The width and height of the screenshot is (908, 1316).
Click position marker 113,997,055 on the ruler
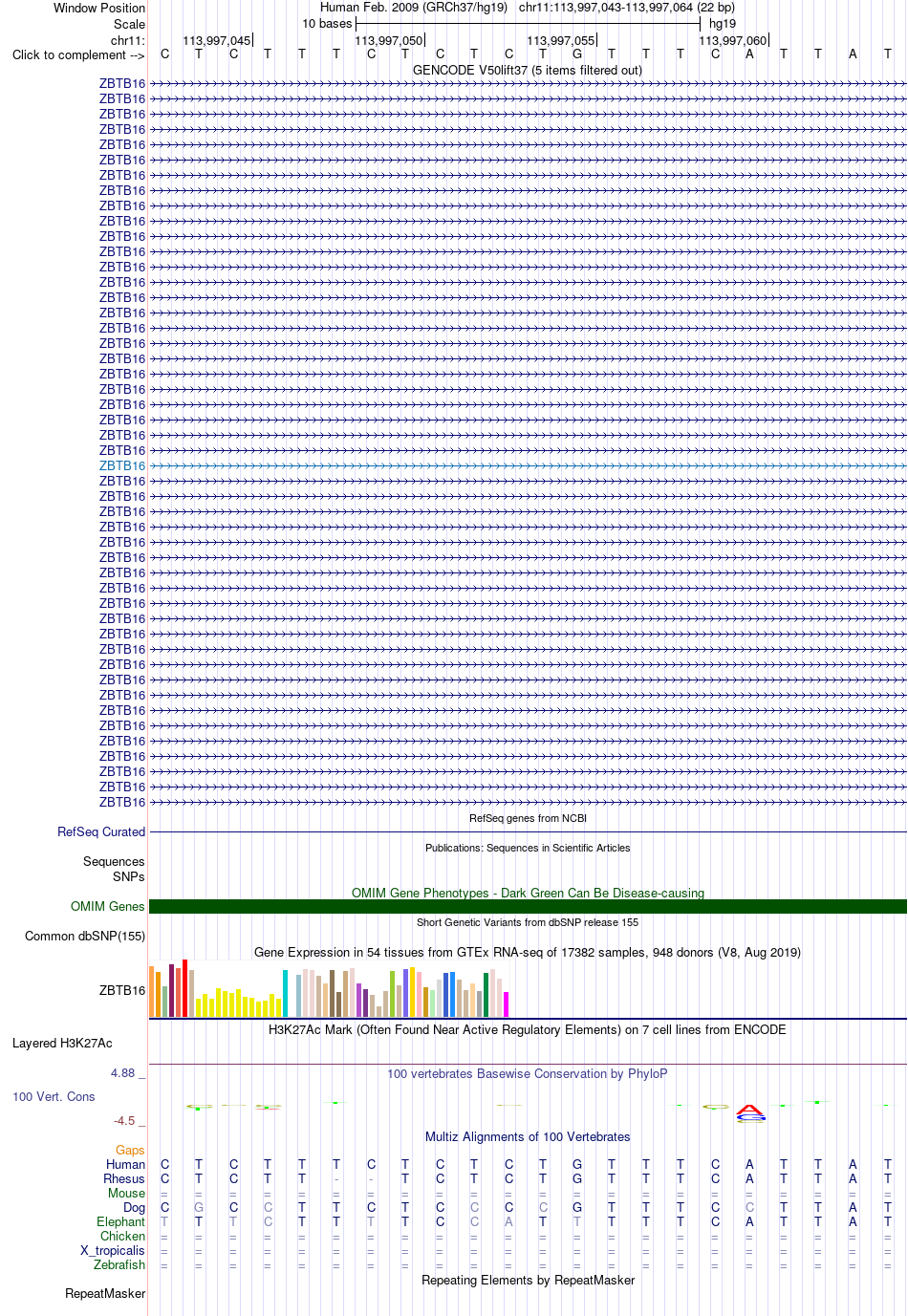click(561, 40)
